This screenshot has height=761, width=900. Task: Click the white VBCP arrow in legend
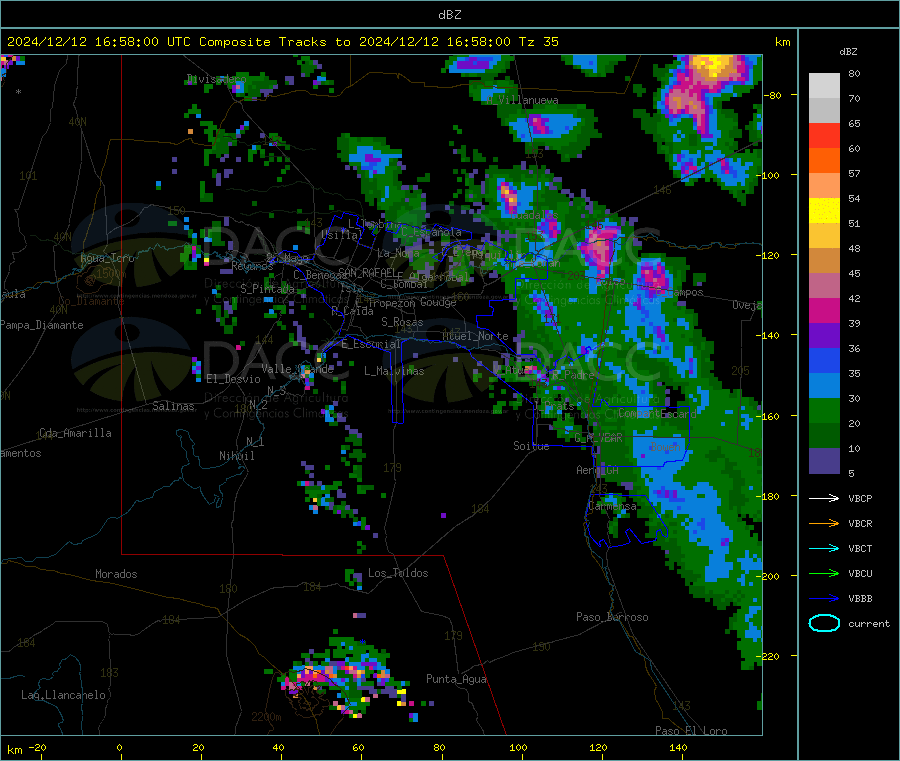[x=824, y=498]
